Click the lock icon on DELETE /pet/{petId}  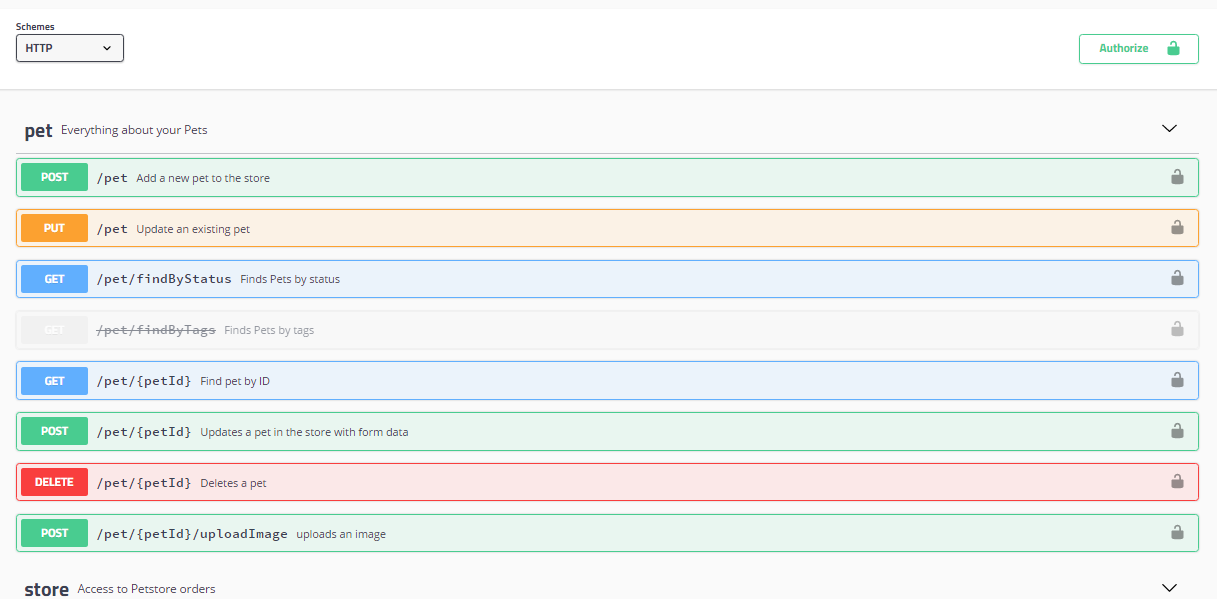1177,482
